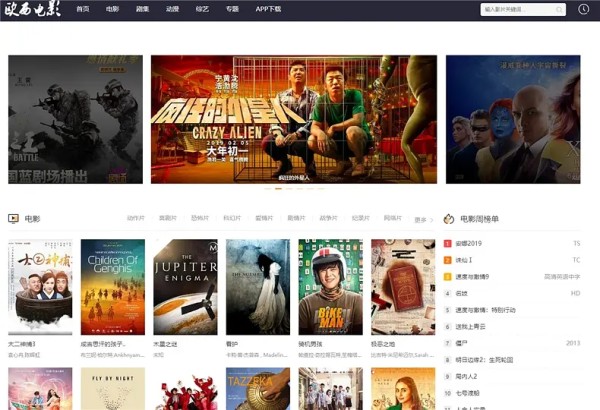Open 速度与激情:特别行动 ranking entry
Screen dimensions: 600x410
coord(485,310)
